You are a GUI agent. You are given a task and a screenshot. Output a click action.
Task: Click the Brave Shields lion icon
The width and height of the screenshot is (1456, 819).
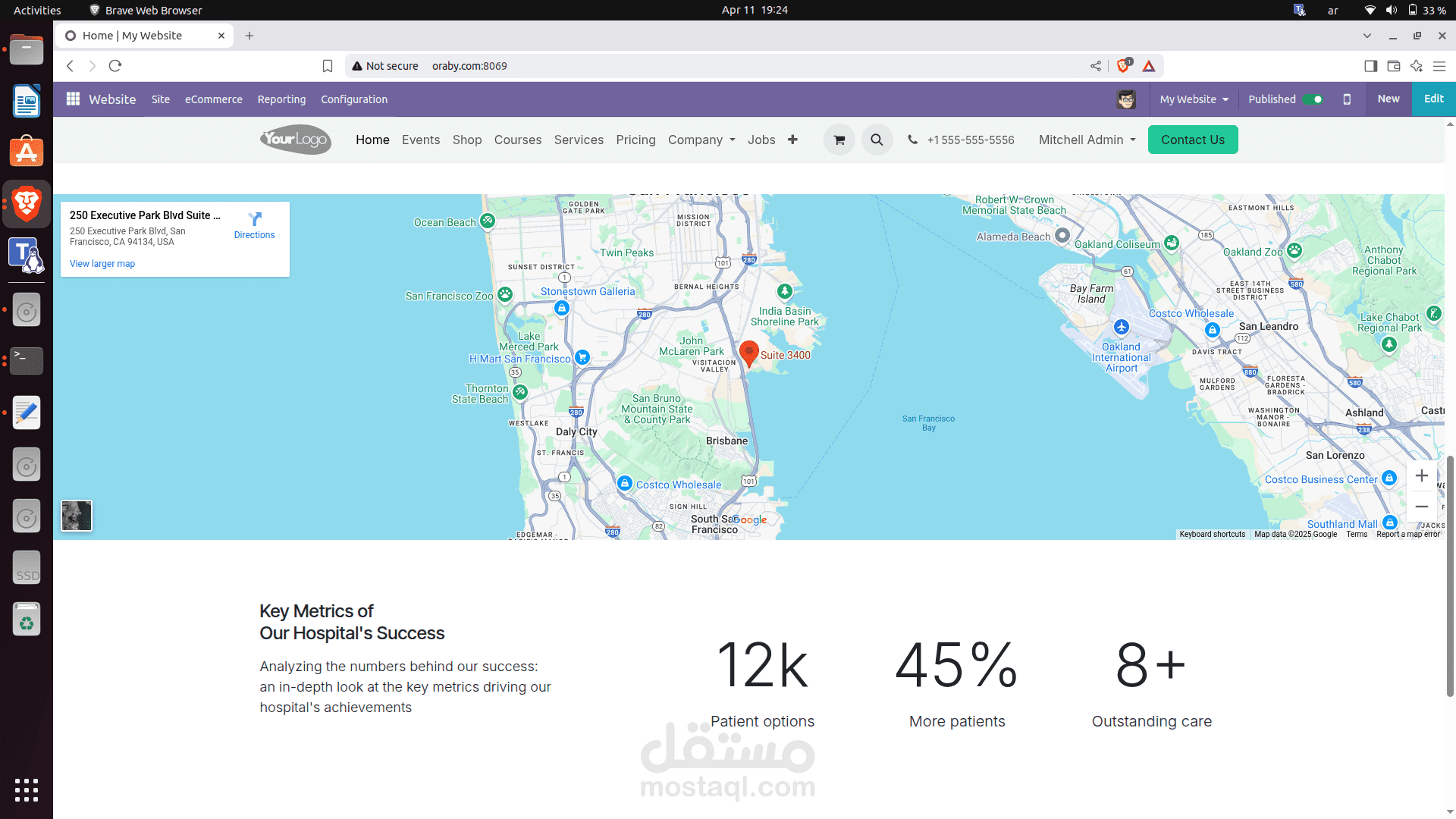pyautogui.click(x=1123, y=66)
